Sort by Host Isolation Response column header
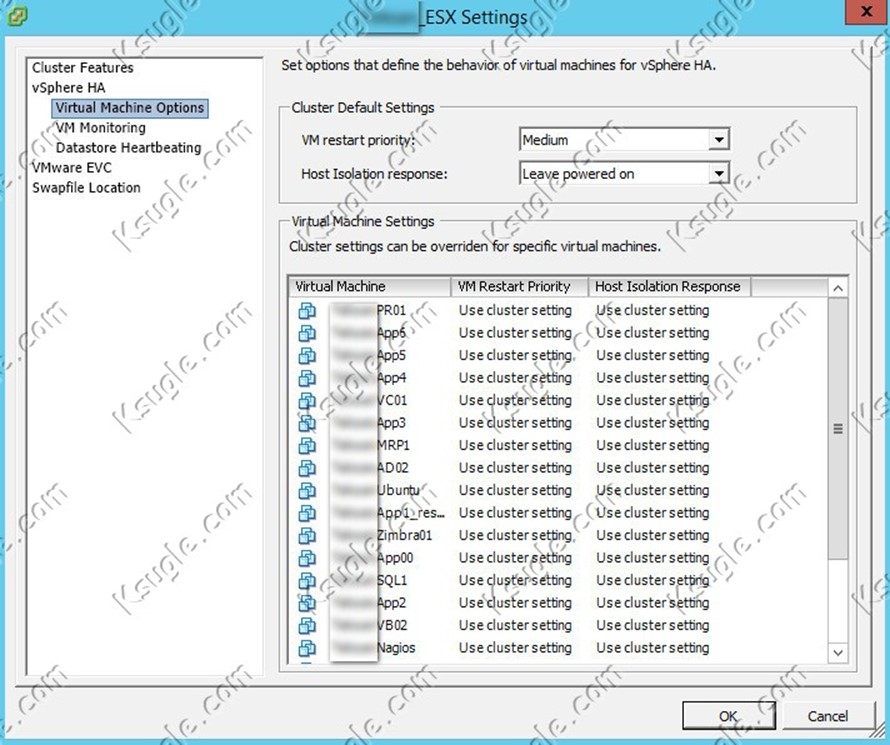The width and height of the screenshot is (890, 745). click(669, 287)
